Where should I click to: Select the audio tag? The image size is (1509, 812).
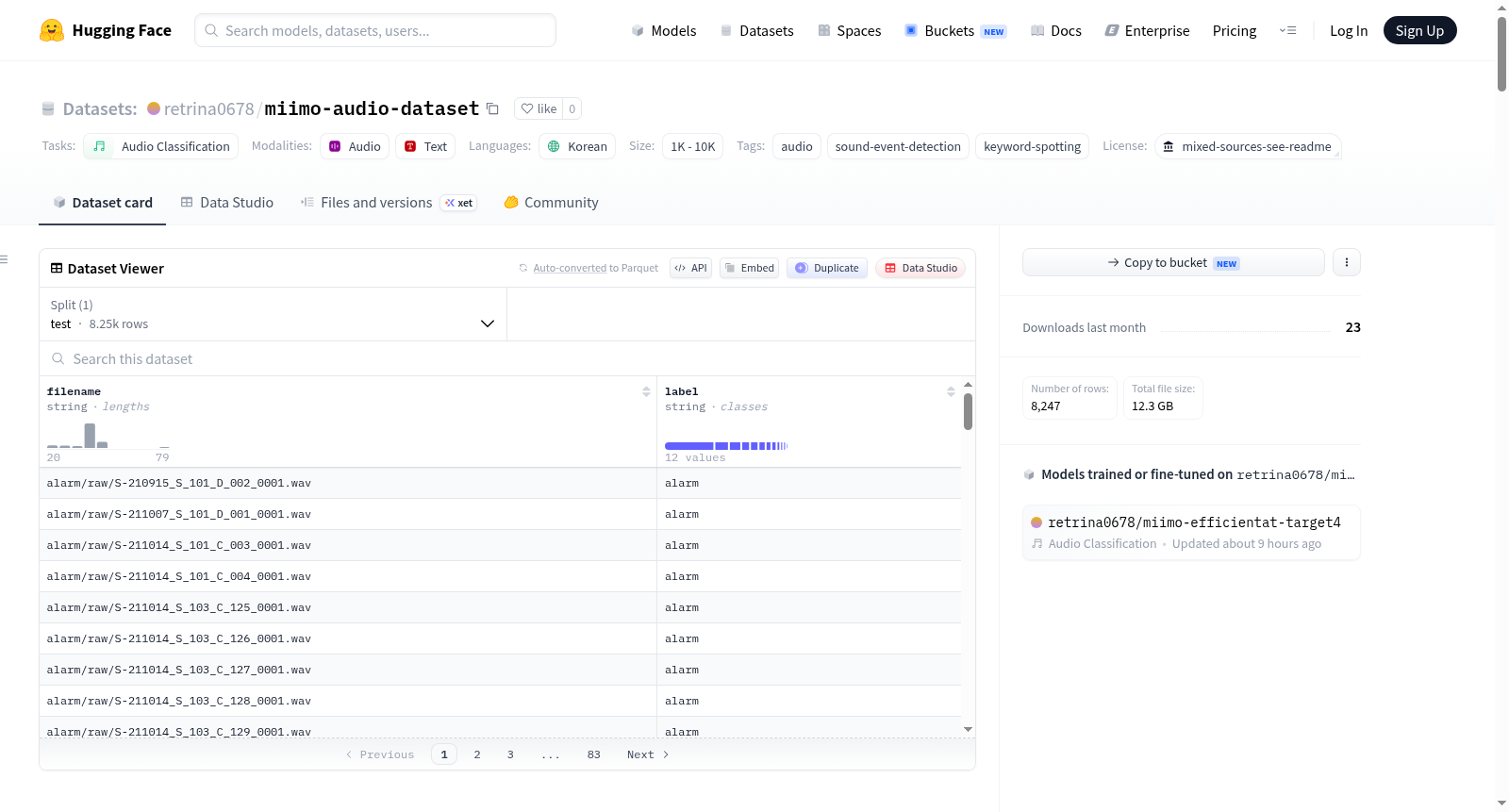[796, 146]
